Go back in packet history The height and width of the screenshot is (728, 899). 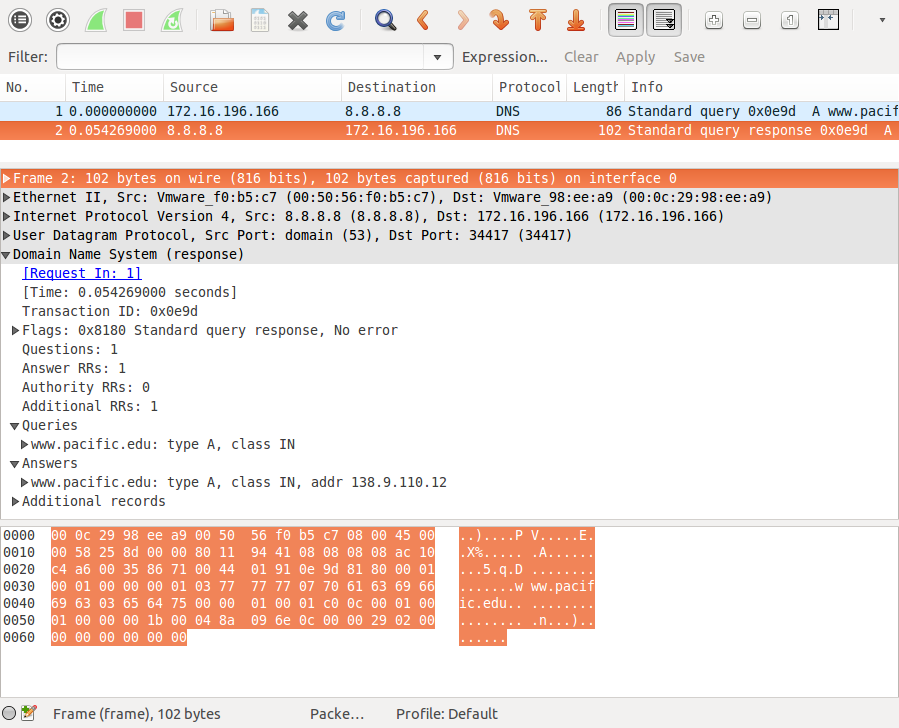[421, 20]
